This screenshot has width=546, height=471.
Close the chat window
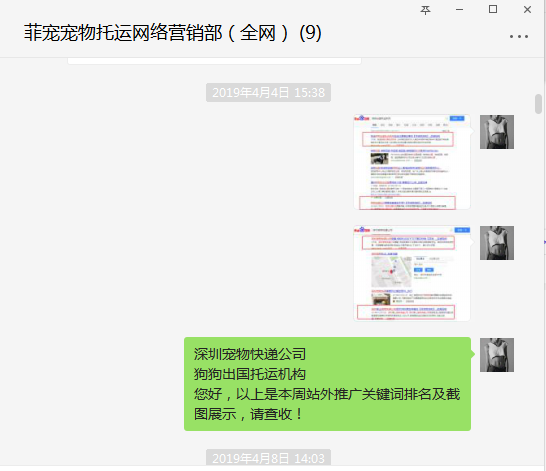click(x=527, y=10)
